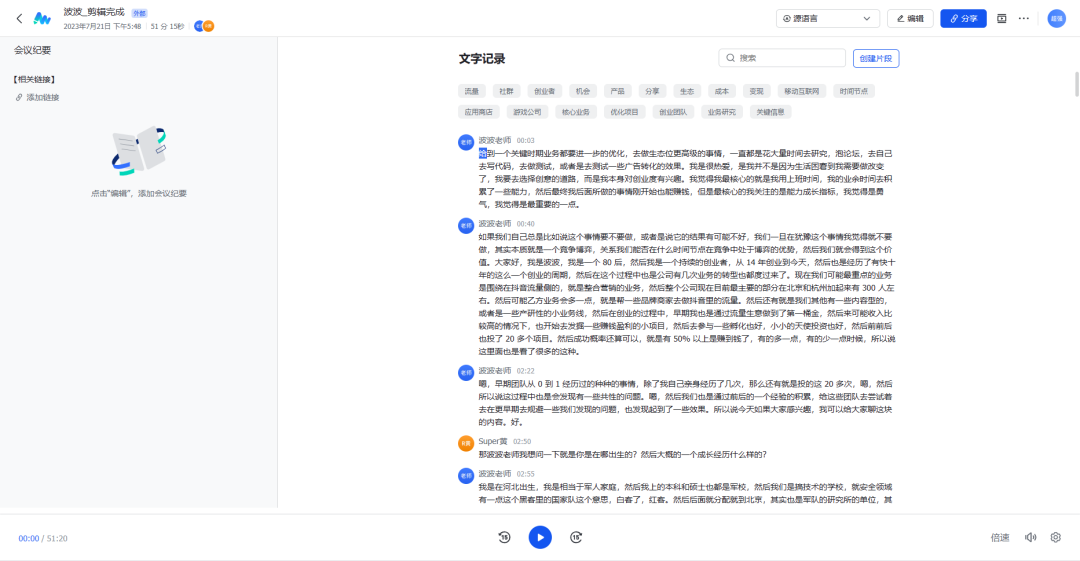Screen dimensions: 1080x561
Task: Open the orange participant avatar in the header
Action: click(x=209, y=26)
